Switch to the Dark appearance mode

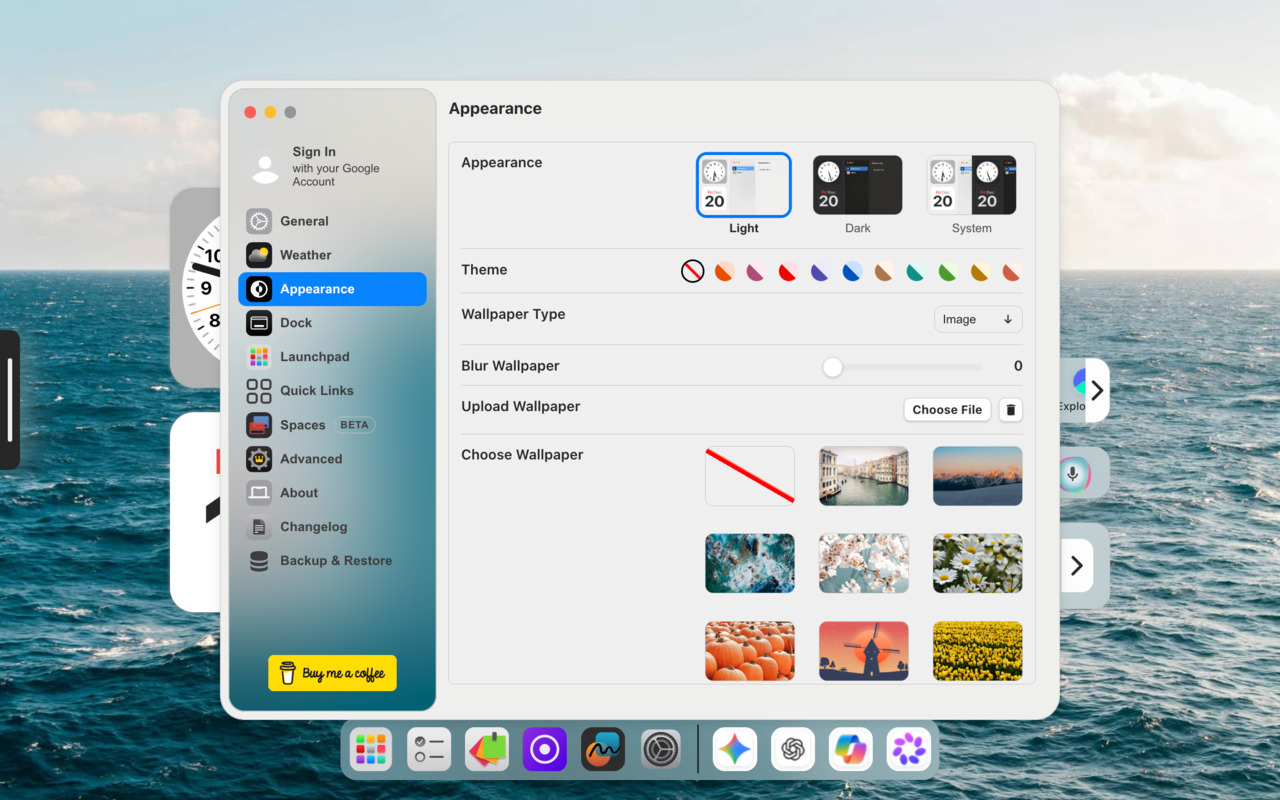(x=858, y=185)
